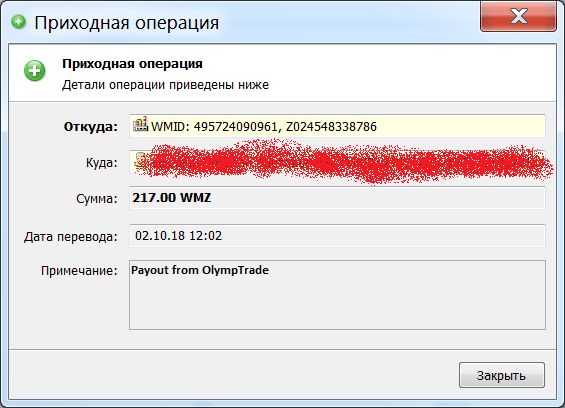This screenshot has height=408, width=565.
Task: Click the redacted Куда recipient field
Action: tap(337, 162)
